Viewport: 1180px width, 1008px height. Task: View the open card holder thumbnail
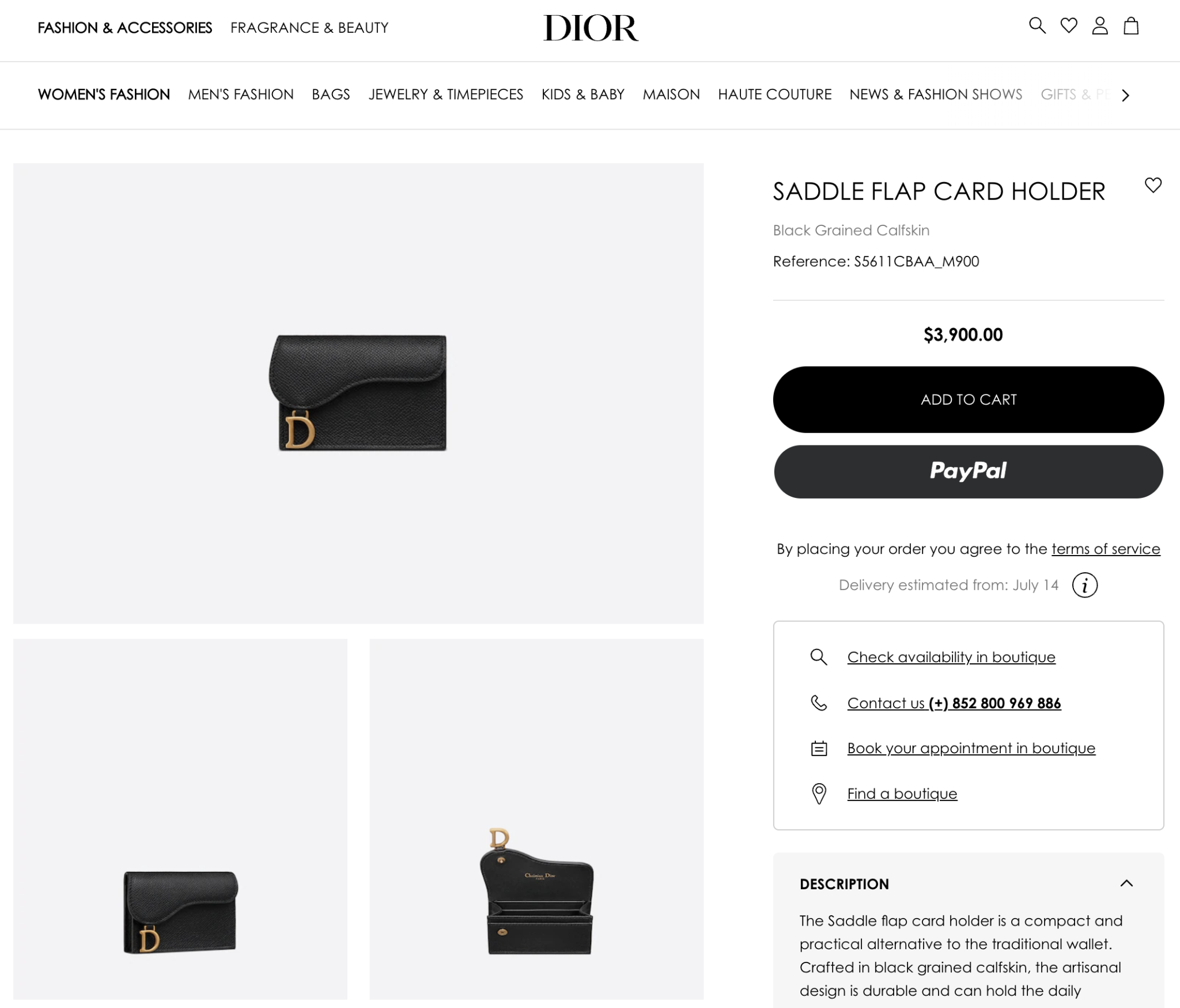click(x=536, y=819)
